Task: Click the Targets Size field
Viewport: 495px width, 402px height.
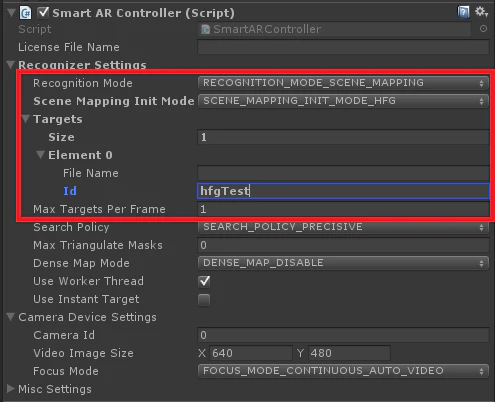Action: tap(343, 137)
